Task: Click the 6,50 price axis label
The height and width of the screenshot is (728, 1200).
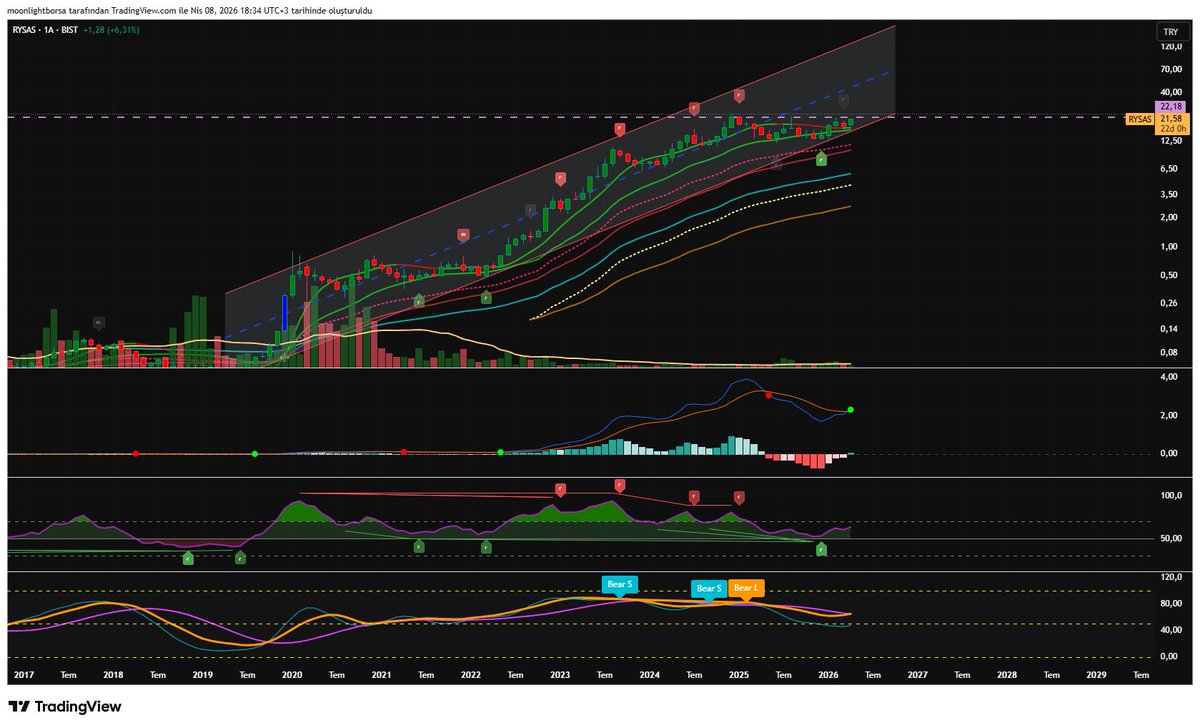Action: pos(1171,169)
